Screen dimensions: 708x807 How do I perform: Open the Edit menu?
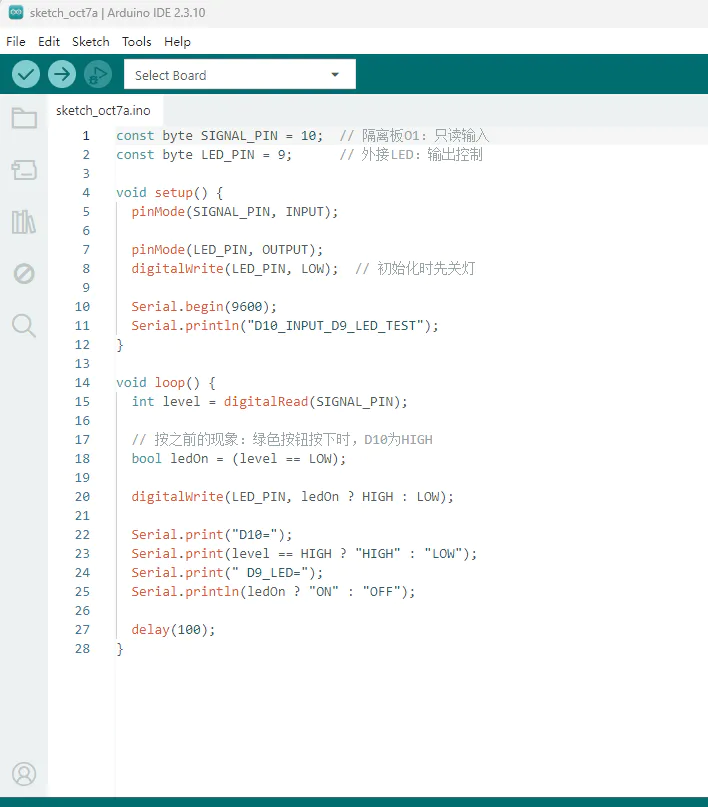[x=49, y=42]
